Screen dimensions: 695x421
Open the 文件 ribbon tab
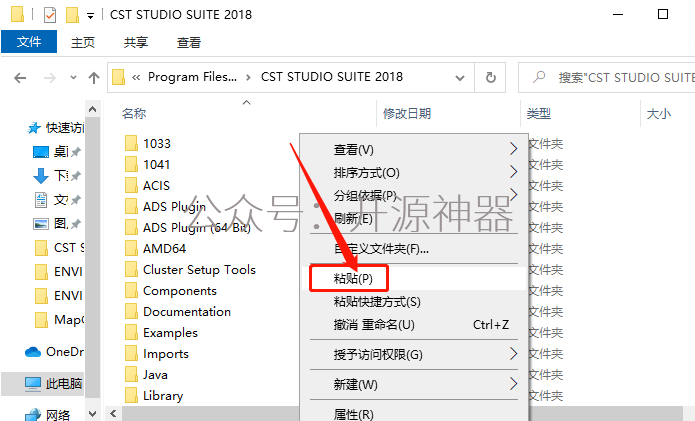(29, 42)
